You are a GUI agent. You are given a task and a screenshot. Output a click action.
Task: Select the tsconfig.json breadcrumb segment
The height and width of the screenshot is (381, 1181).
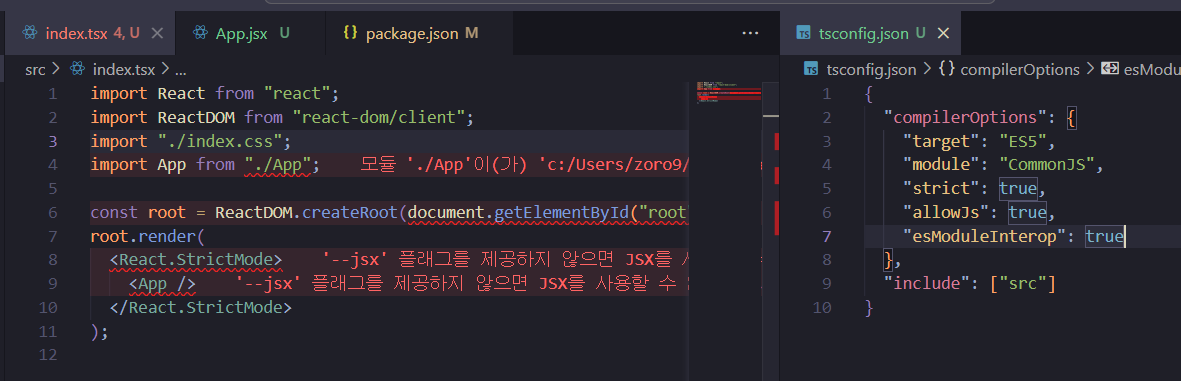point(871,70)
